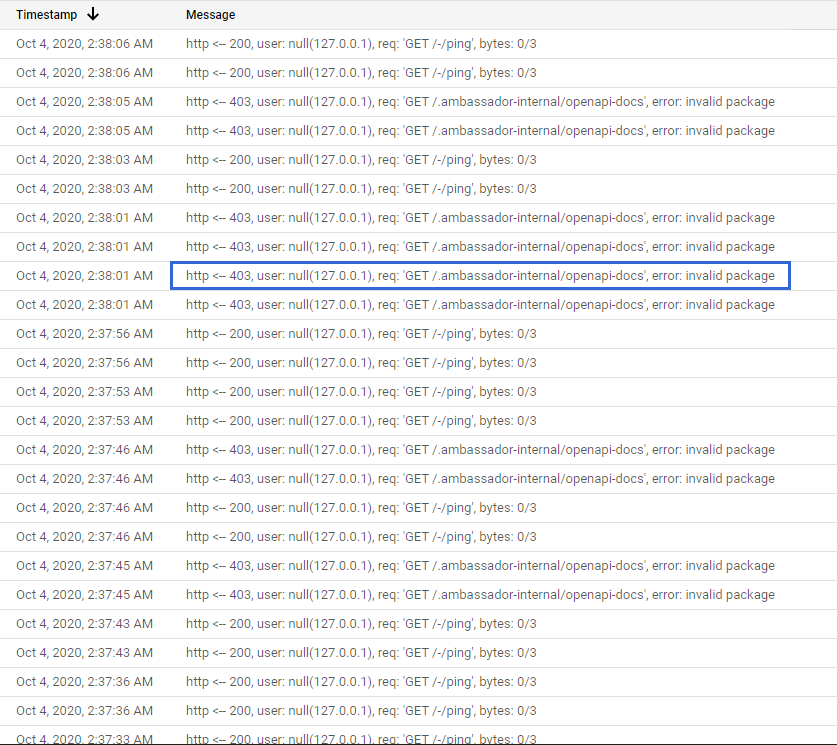Select the bottommost 2:38:01 AM timestamp cell
This screenshot has height=745, width=837.
(84, 305)
